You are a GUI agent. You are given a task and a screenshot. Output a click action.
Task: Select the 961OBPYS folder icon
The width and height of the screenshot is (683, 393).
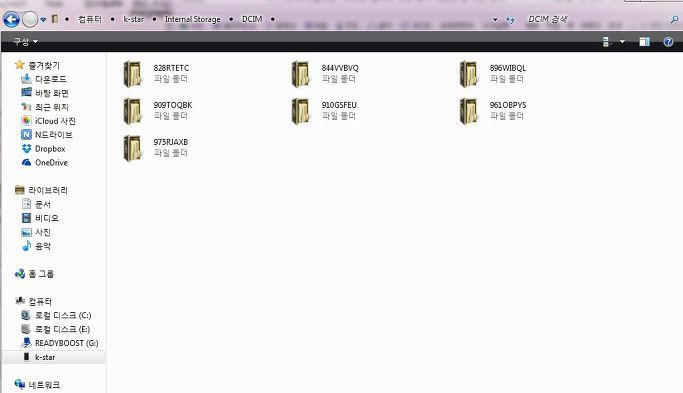pos(469,111)
